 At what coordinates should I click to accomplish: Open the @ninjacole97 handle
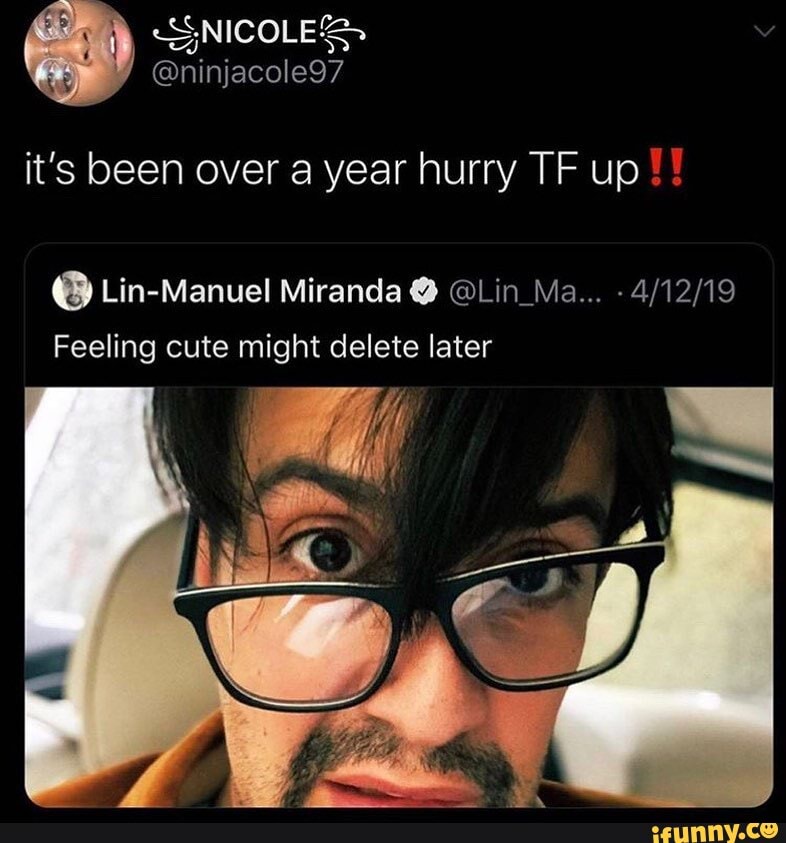(247, 73)
